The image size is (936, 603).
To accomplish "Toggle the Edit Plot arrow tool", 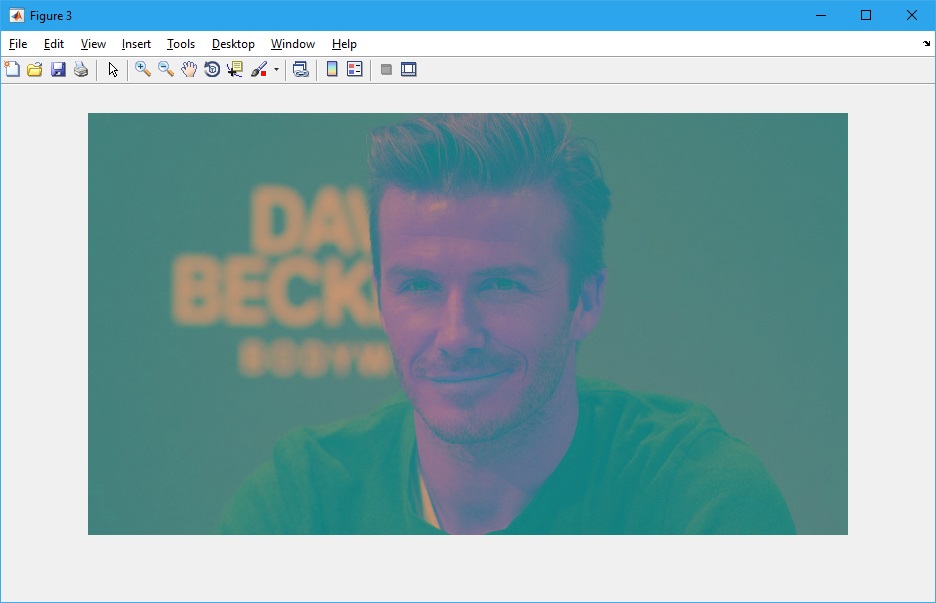I will 113,70.
